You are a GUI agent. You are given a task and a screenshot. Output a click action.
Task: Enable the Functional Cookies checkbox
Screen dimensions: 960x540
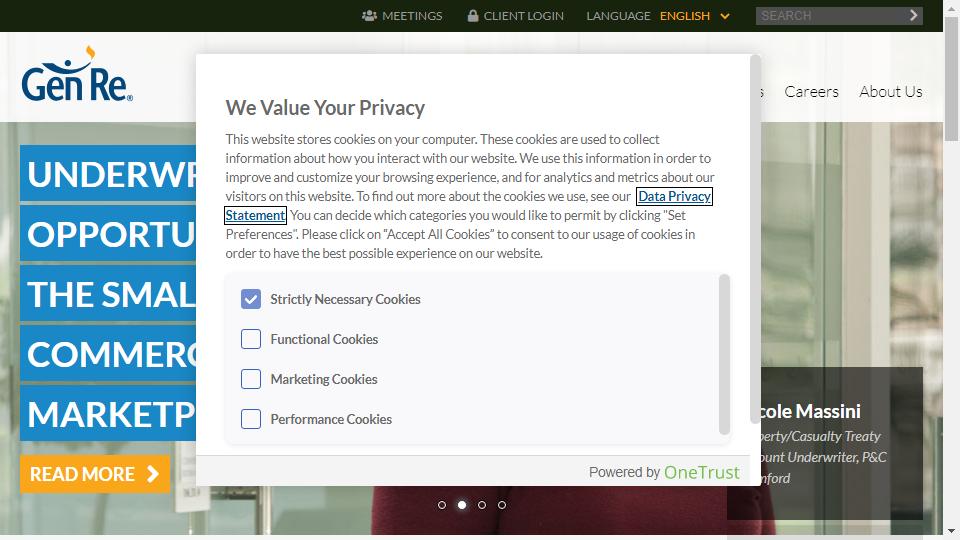[251, 339]
